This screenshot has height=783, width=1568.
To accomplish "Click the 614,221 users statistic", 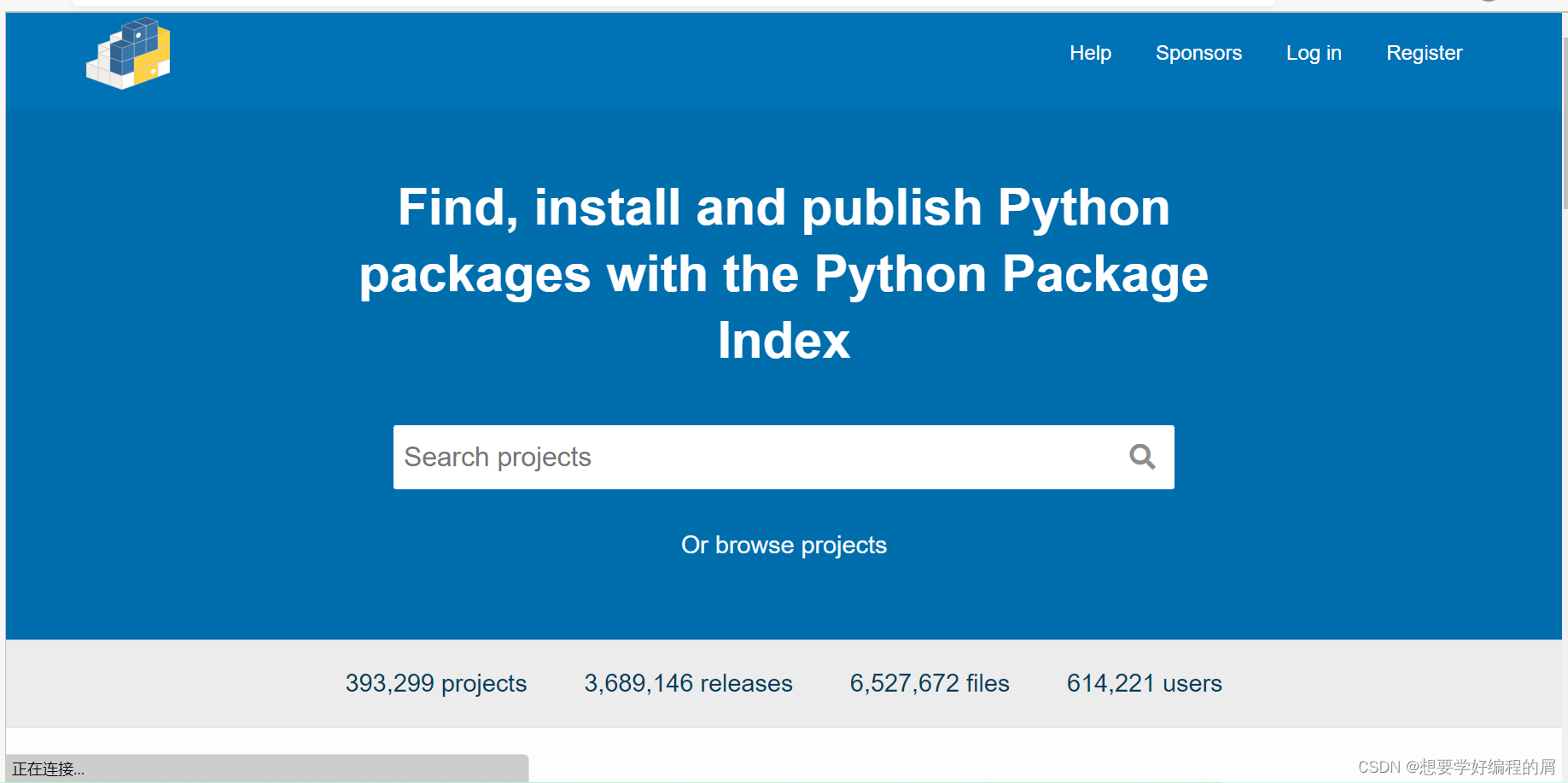I will point(1144,683).
